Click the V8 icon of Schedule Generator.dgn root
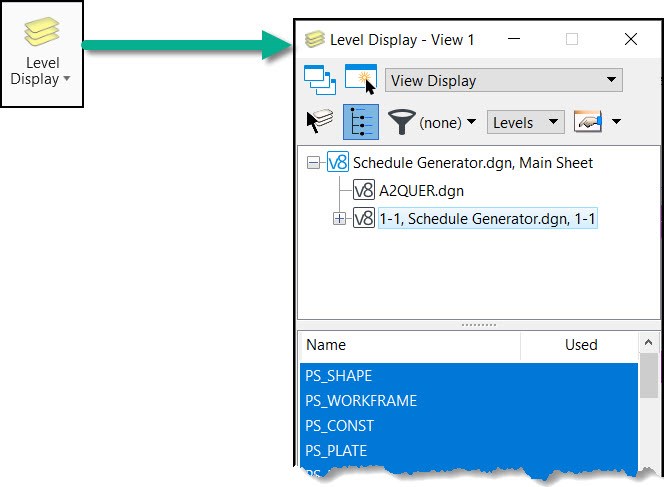The image size is (664, 487). coord(338,162)
